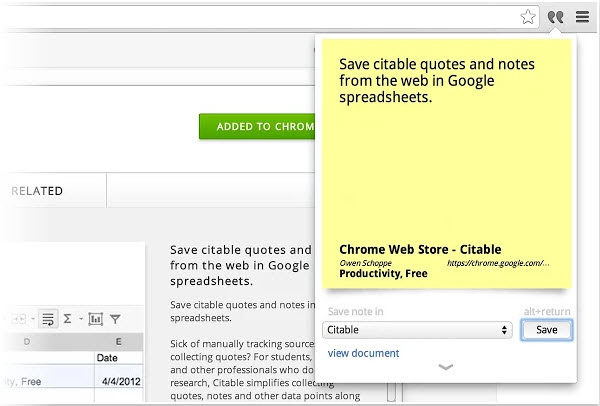Click the insert chart icon
The image size is (600, 406).
click(96, 319)
